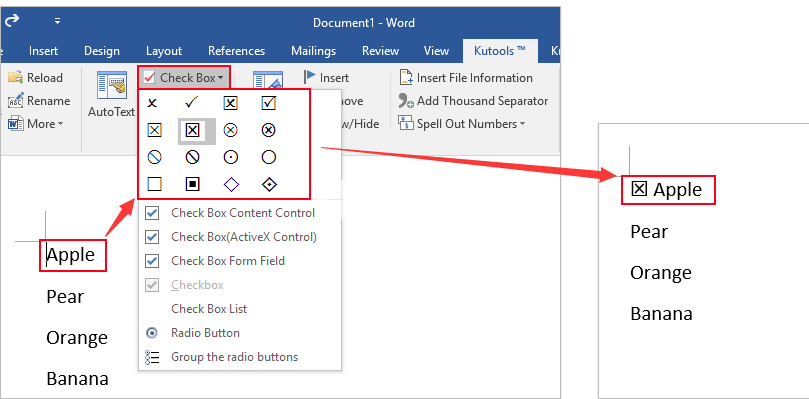
Task: Open the Insert ribbon tab
Action: 43,51
